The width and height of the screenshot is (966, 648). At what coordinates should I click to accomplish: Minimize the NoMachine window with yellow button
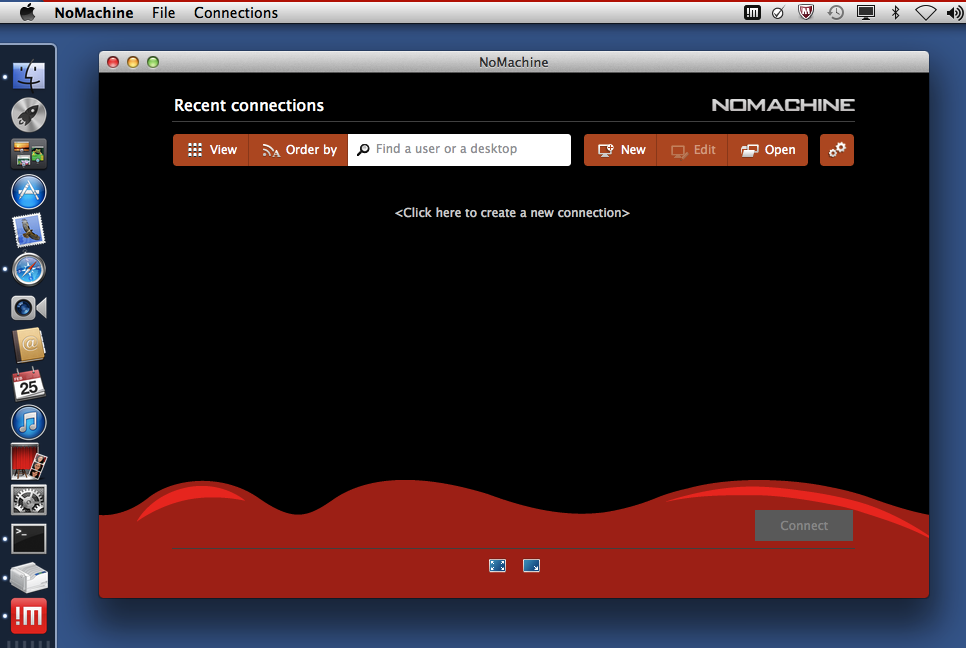(x=133, y=62)
